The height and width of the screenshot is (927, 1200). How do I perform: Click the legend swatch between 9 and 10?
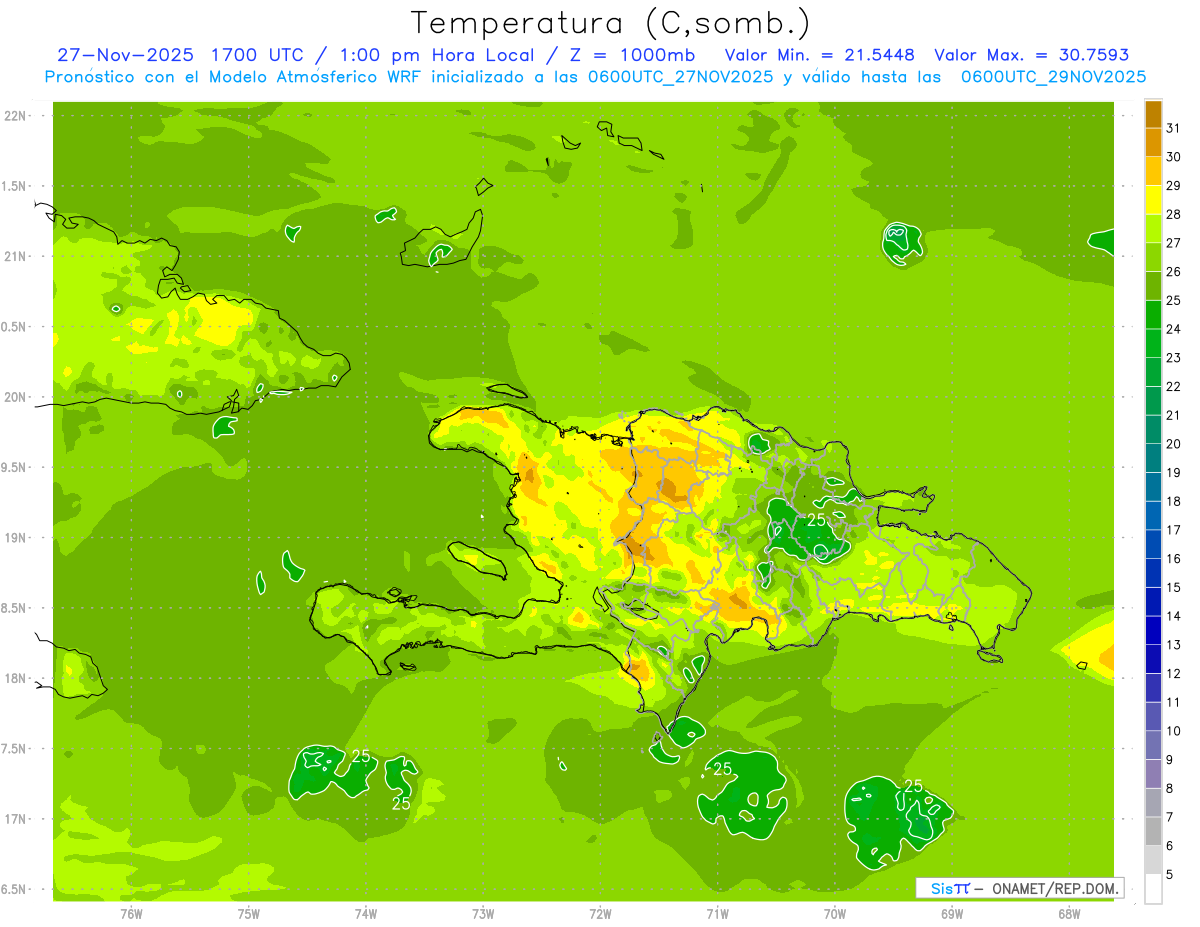[1153, 745]
